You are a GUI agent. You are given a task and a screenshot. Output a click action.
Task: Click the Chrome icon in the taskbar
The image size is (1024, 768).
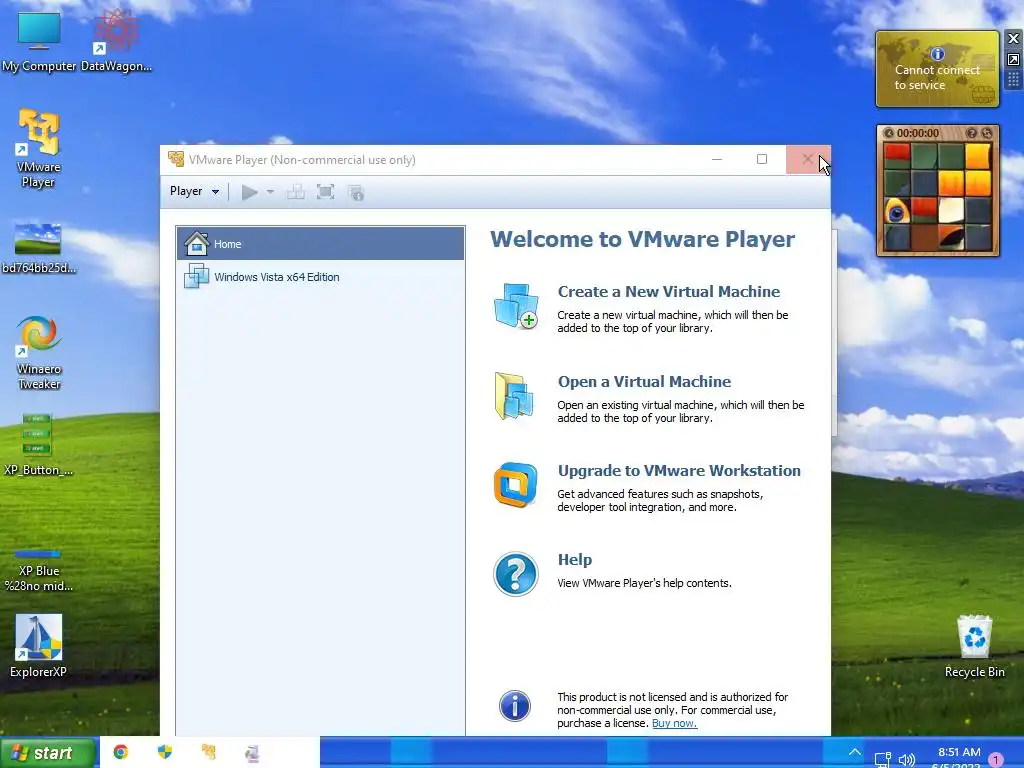(x=121, y=752)
